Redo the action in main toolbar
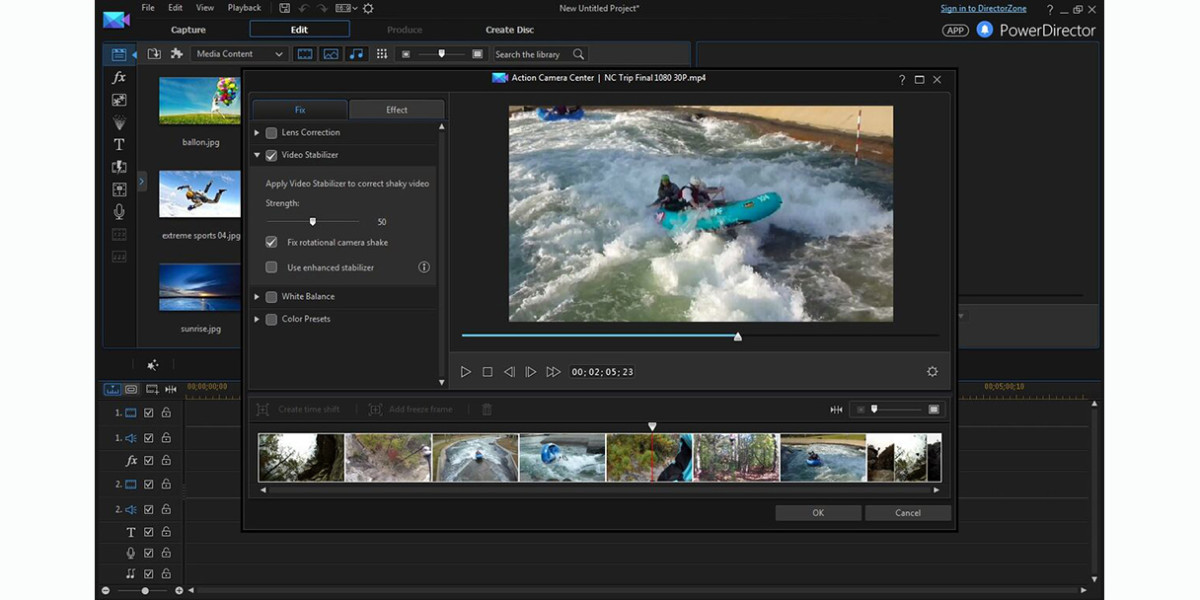 click(322, 8)
